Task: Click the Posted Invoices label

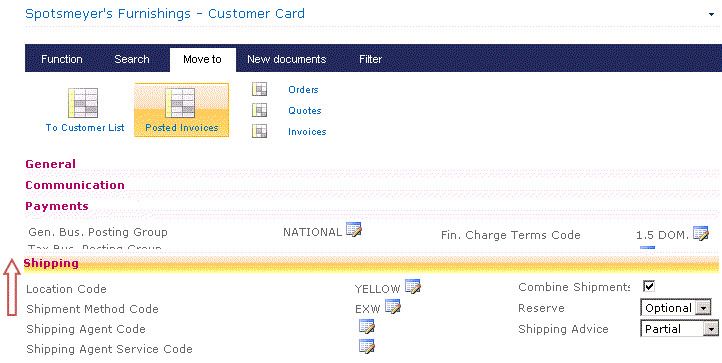Action: point(182,128)
